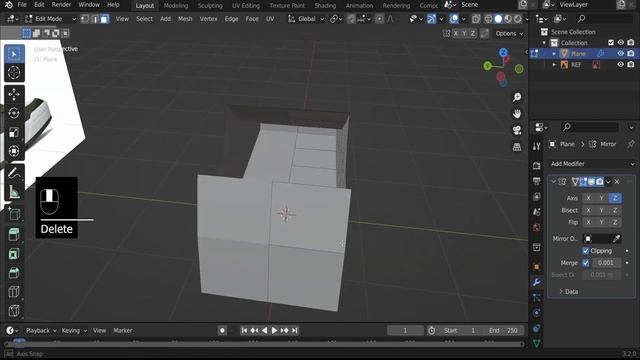The width and height of the screenshot is (640, 360).
Task: Click the pan view hand icon
Action: click(517, 113)
